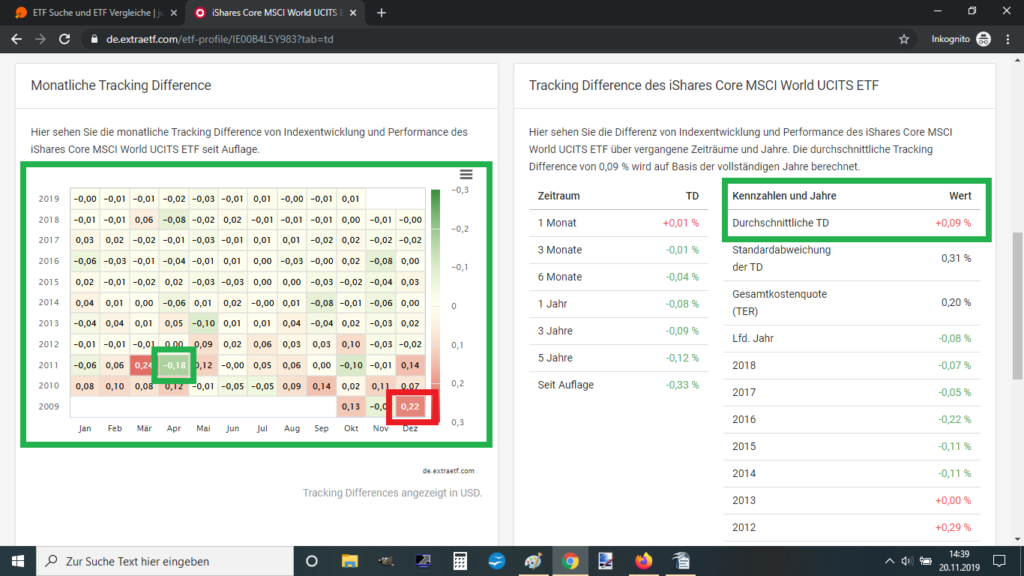
Task: Click the 'Tracking Differences angezeigt in USD.' note
Action: coord(392,493)
